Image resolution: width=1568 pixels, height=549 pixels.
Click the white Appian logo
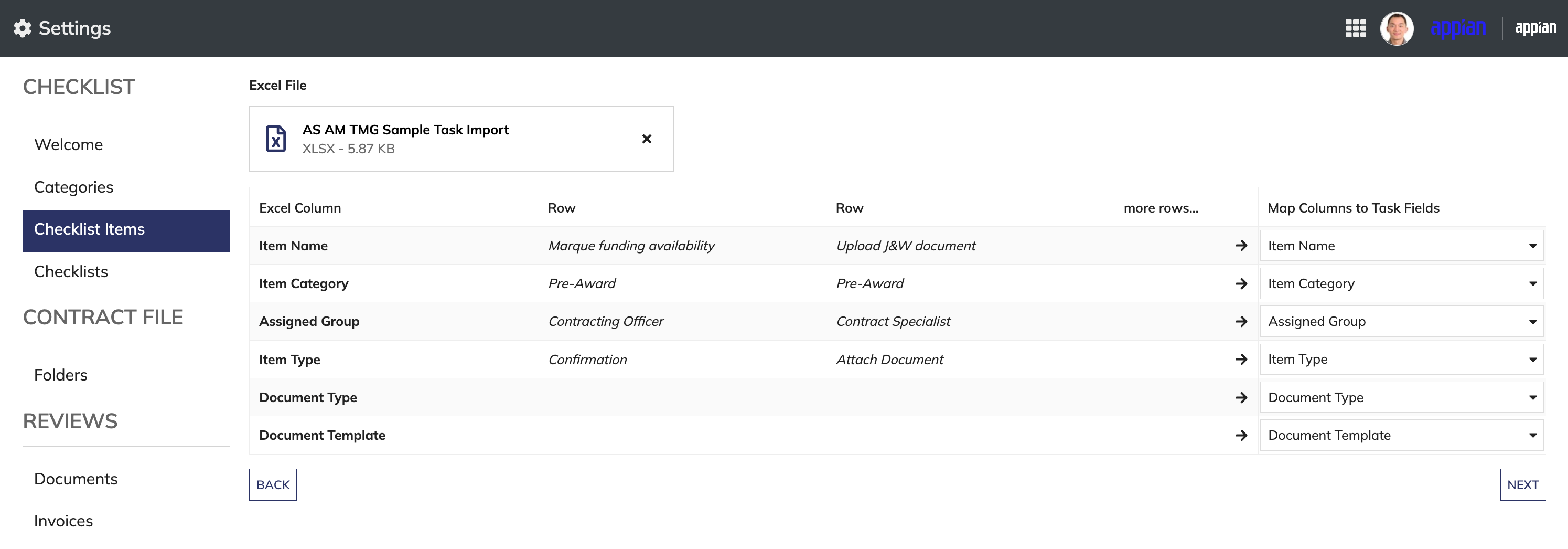(1535, 28)
